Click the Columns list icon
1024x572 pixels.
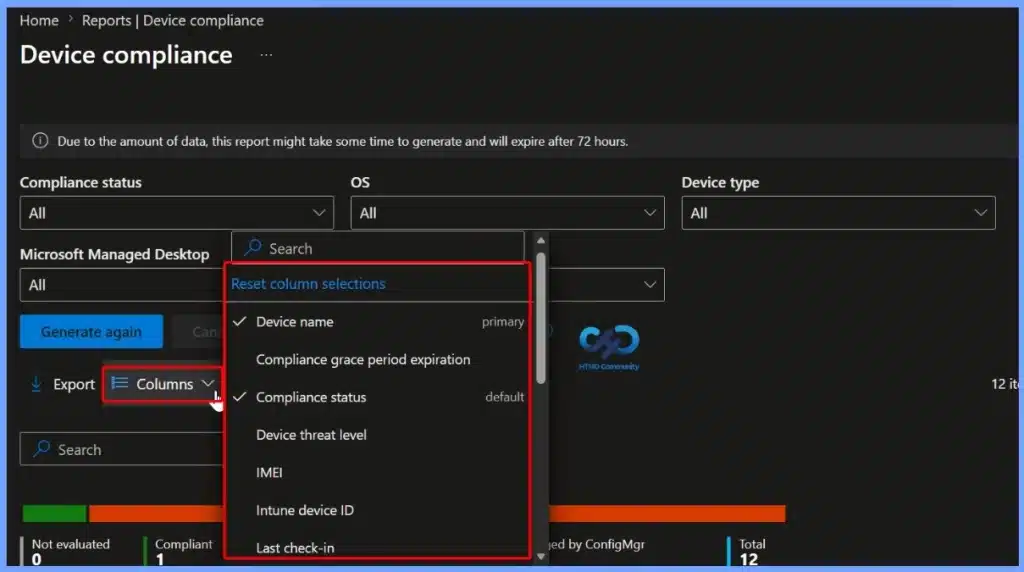click(x=120, y=383)
